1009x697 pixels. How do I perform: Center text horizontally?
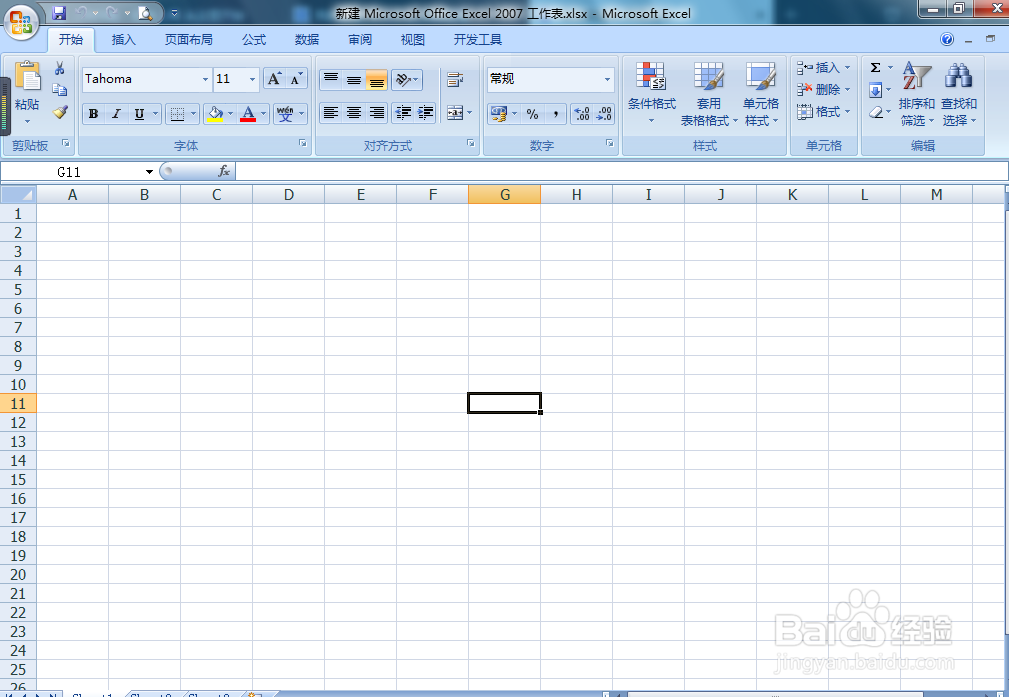pos(354,113)
